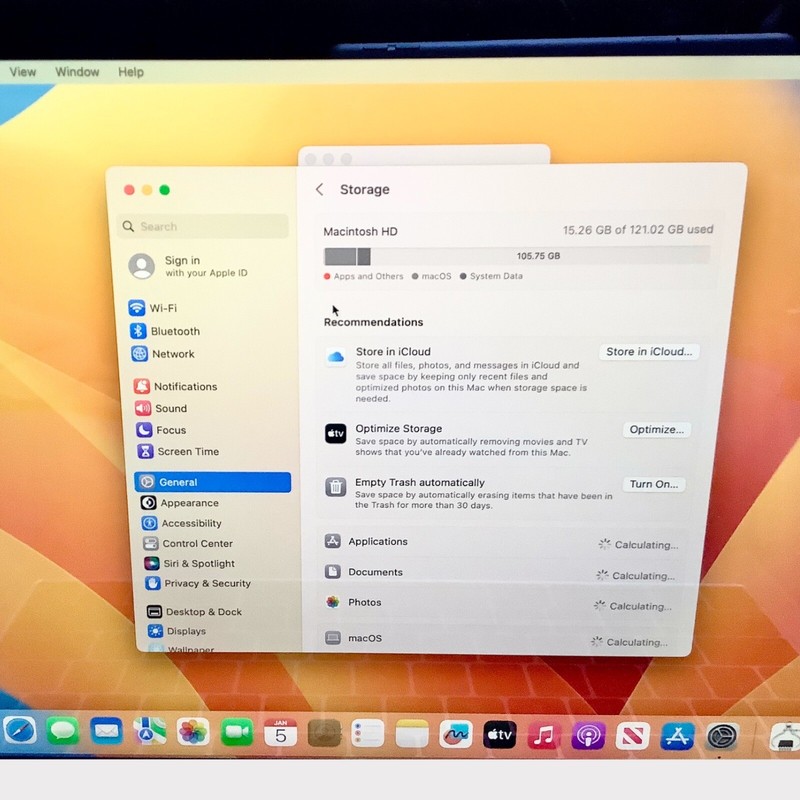Open Desktop & Dock settings
The height and width of the screenshot is (800, 800).
[194, 612]
